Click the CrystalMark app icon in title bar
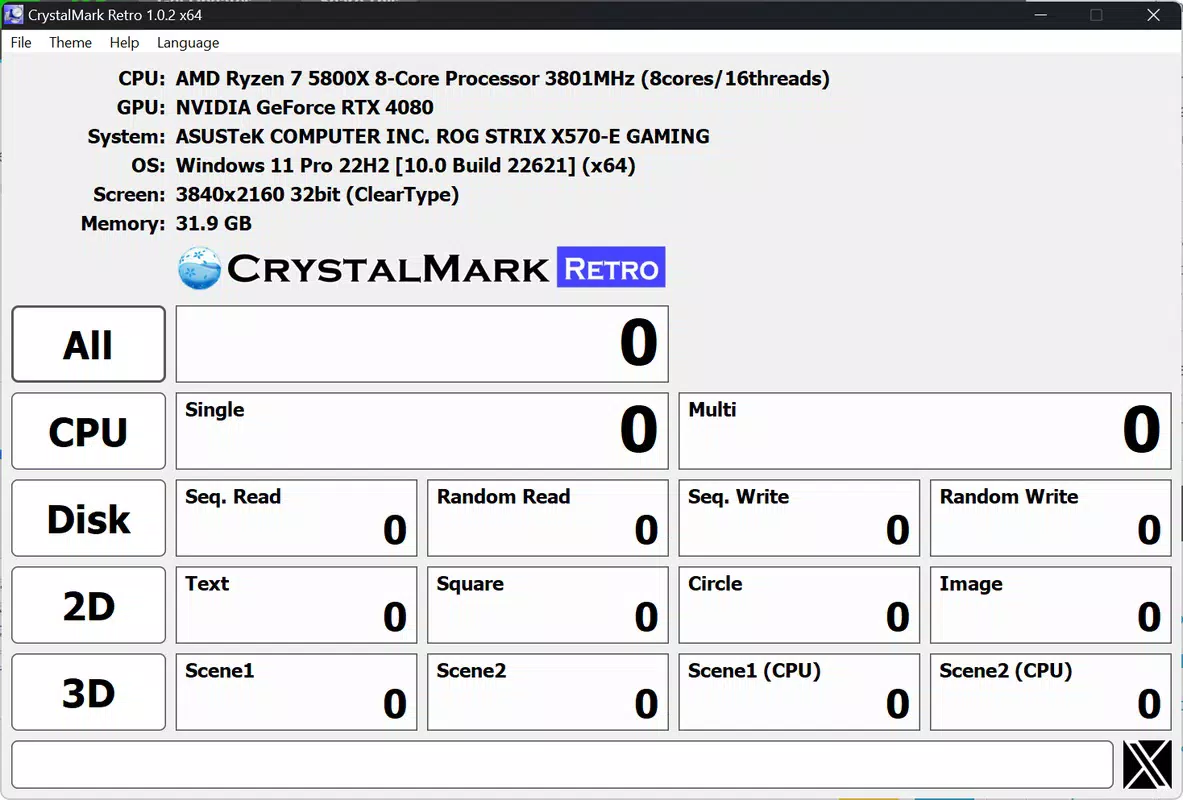 (14, 14)
